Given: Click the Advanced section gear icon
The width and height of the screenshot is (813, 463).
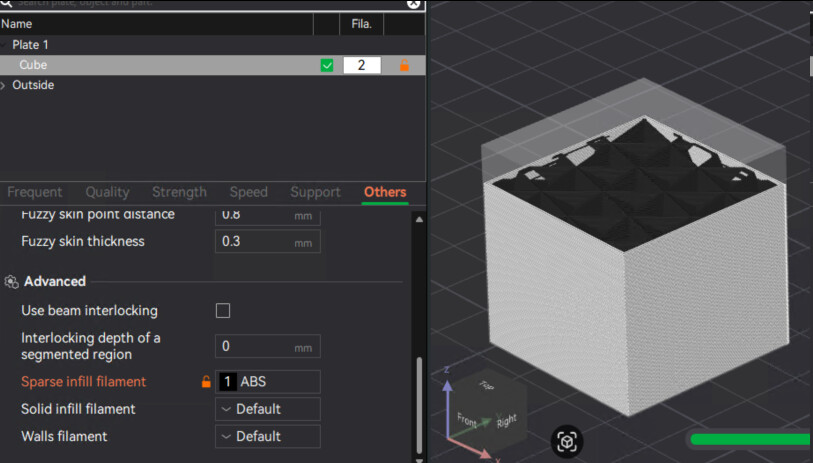Looking at the screenshot, I should pyautogui.click(x=11, y=282).
